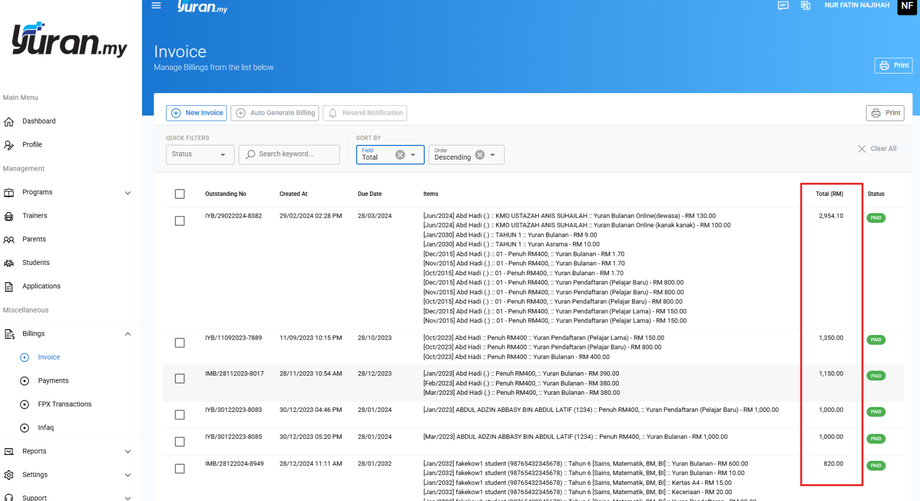Click the Search keyword input field
The width and height of the screenshot is (920, 501).
tap(291, 154)
